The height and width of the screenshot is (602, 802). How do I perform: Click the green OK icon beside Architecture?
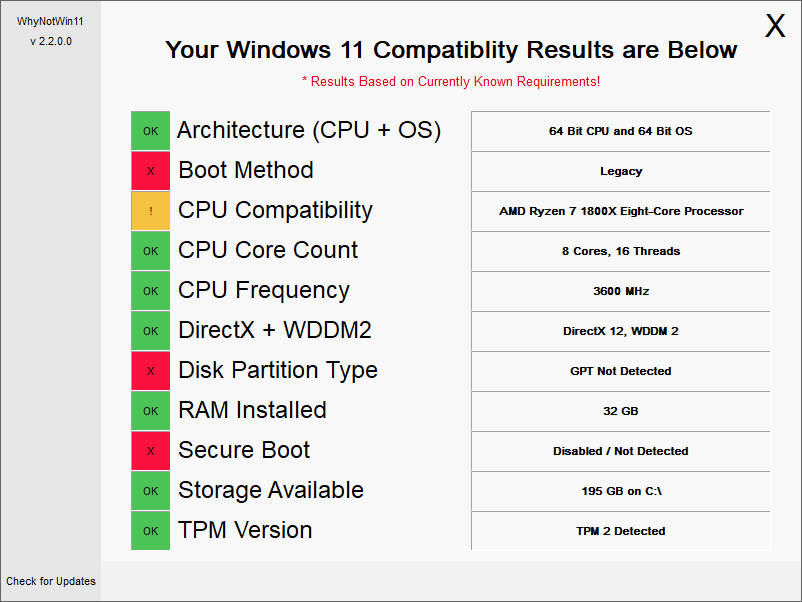(150, 131)
